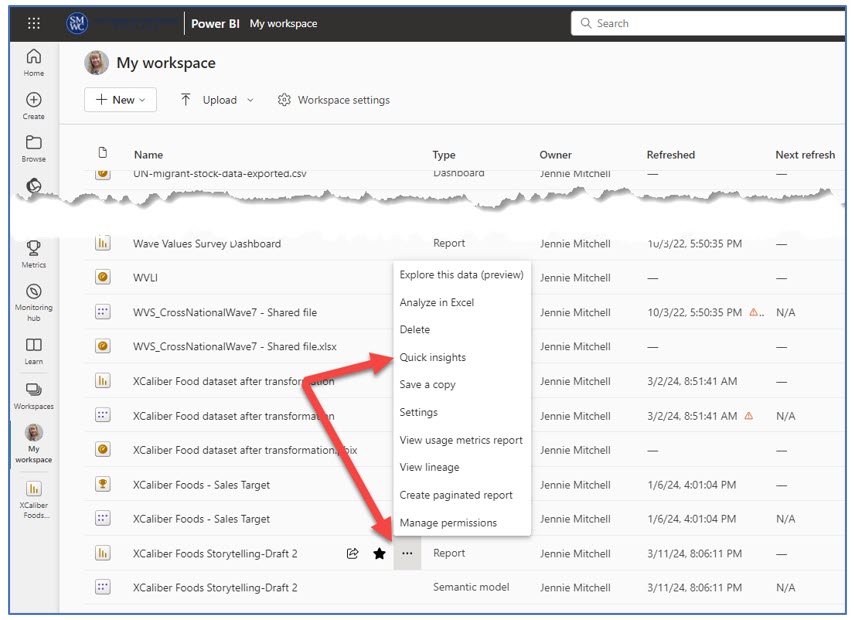
Task: Open WVS_CrossNationalWave7 - Shared file.xlsx
Action: pos(234,347)
